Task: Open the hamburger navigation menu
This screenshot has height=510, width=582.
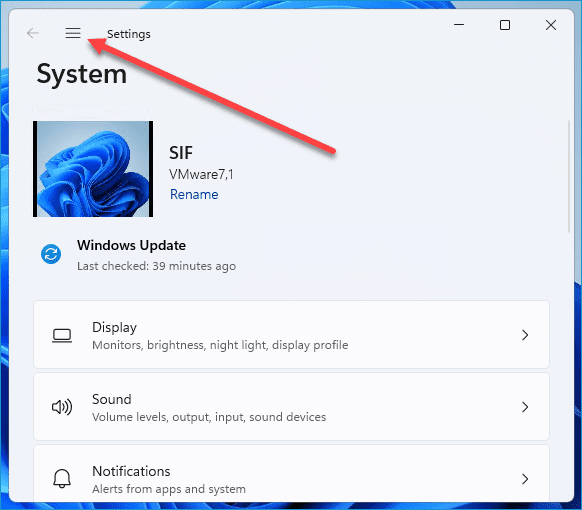Action: tap(73, 33)
